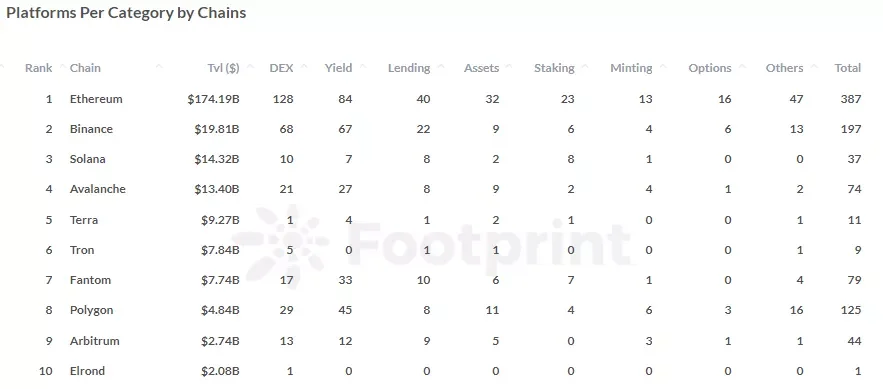This screenshot has width=883, height=389.
Task: Click the sort caret beside Options header
Action: 742,67
